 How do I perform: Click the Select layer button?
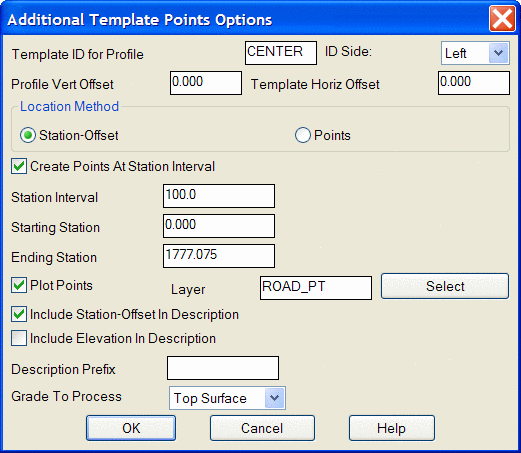445,286
